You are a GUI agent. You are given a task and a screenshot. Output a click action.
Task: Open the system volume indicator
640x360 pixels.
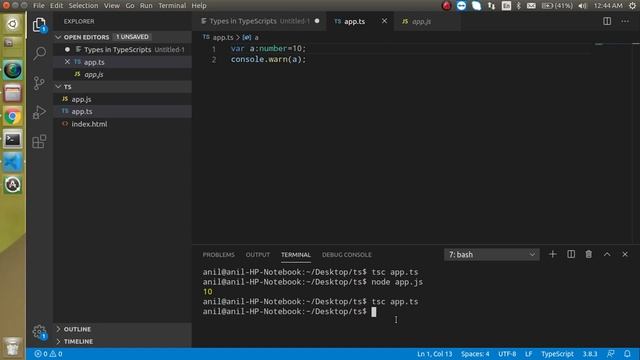click(x=582, y=6)
